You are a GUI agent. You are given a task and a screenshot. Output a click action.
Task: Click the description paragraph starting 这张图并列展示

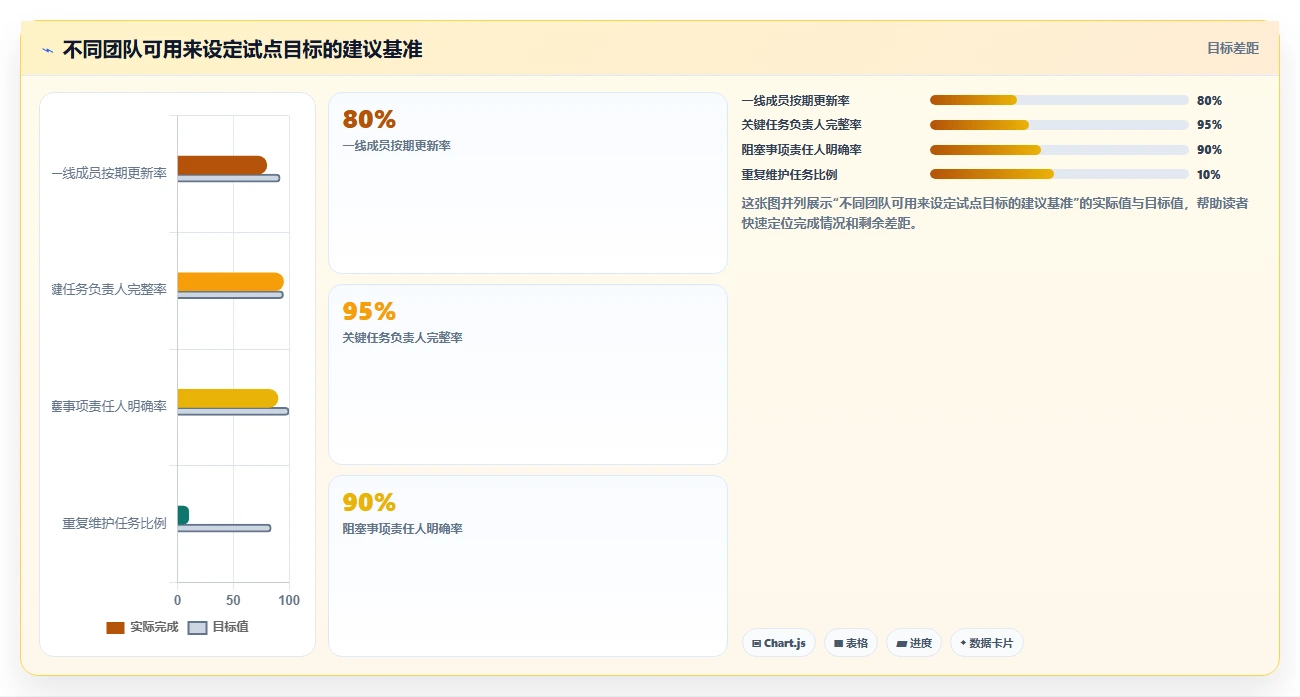pyautogui.click(x=995, y=213)
